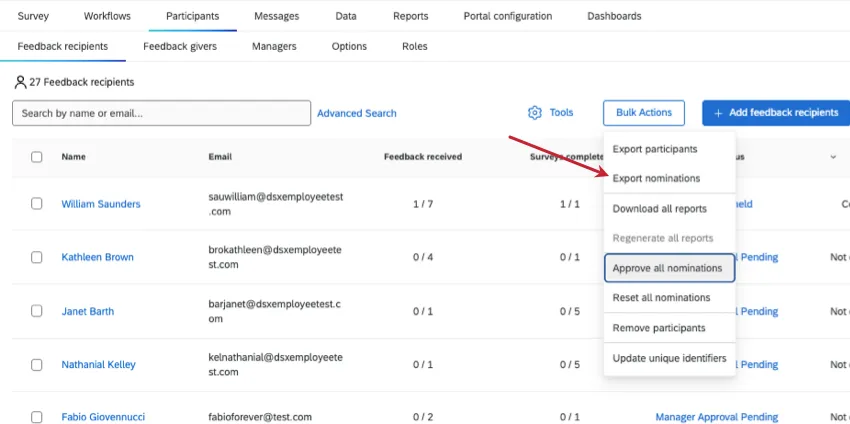Click email fabioforever@test.com

(260, 417)
